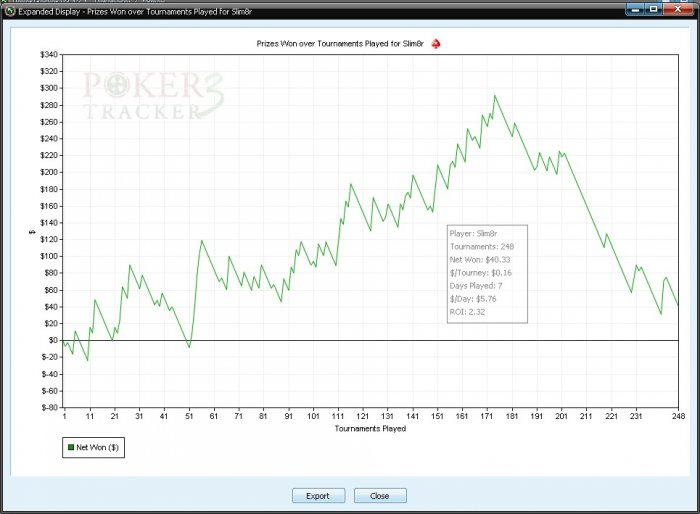
Task: Click 'Net Won: $40.33' in tooltip
Action: (480, 259)
